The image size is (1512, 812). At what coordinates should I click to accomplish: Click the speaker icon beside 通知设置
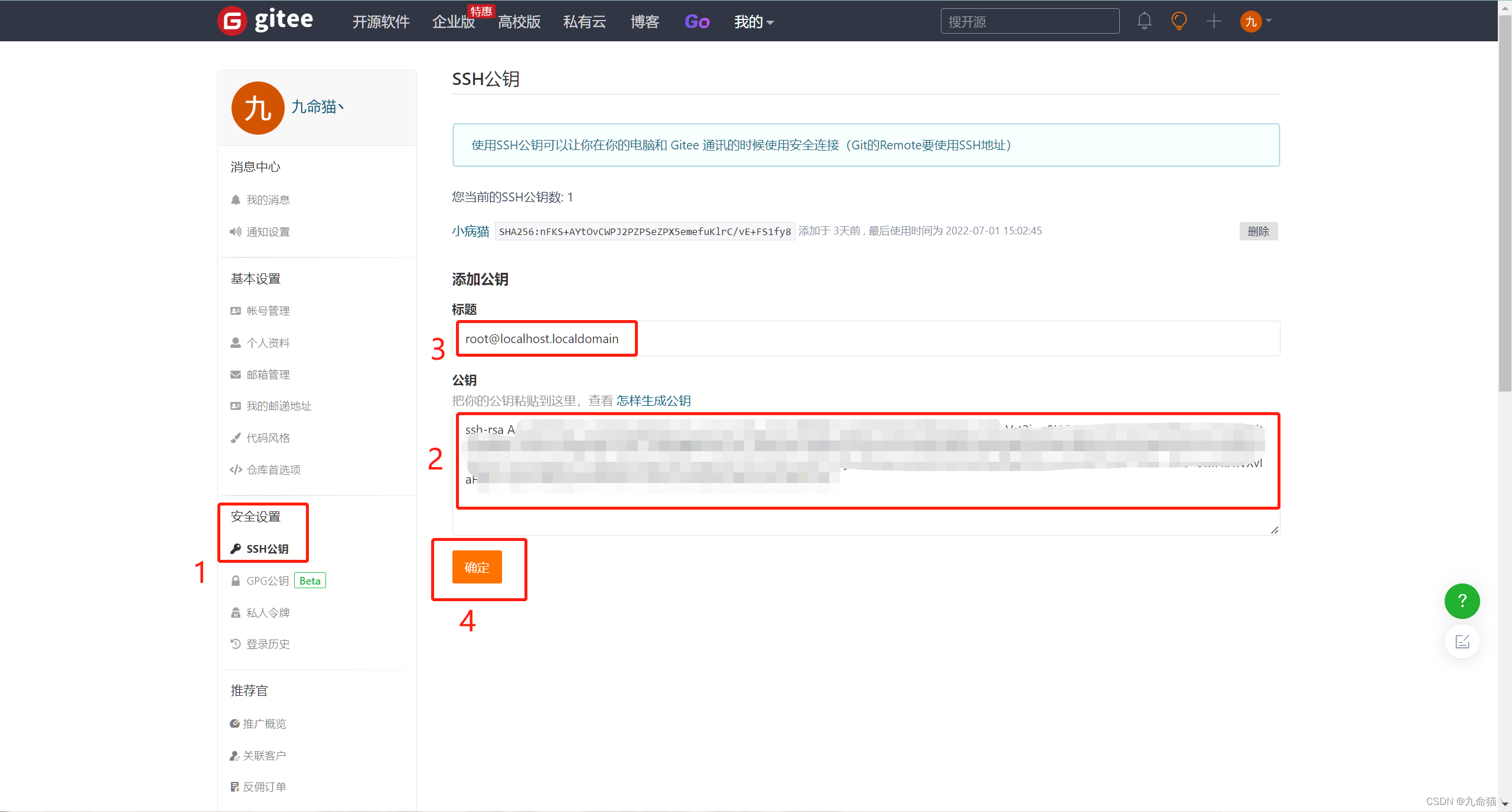click(236, 231)
